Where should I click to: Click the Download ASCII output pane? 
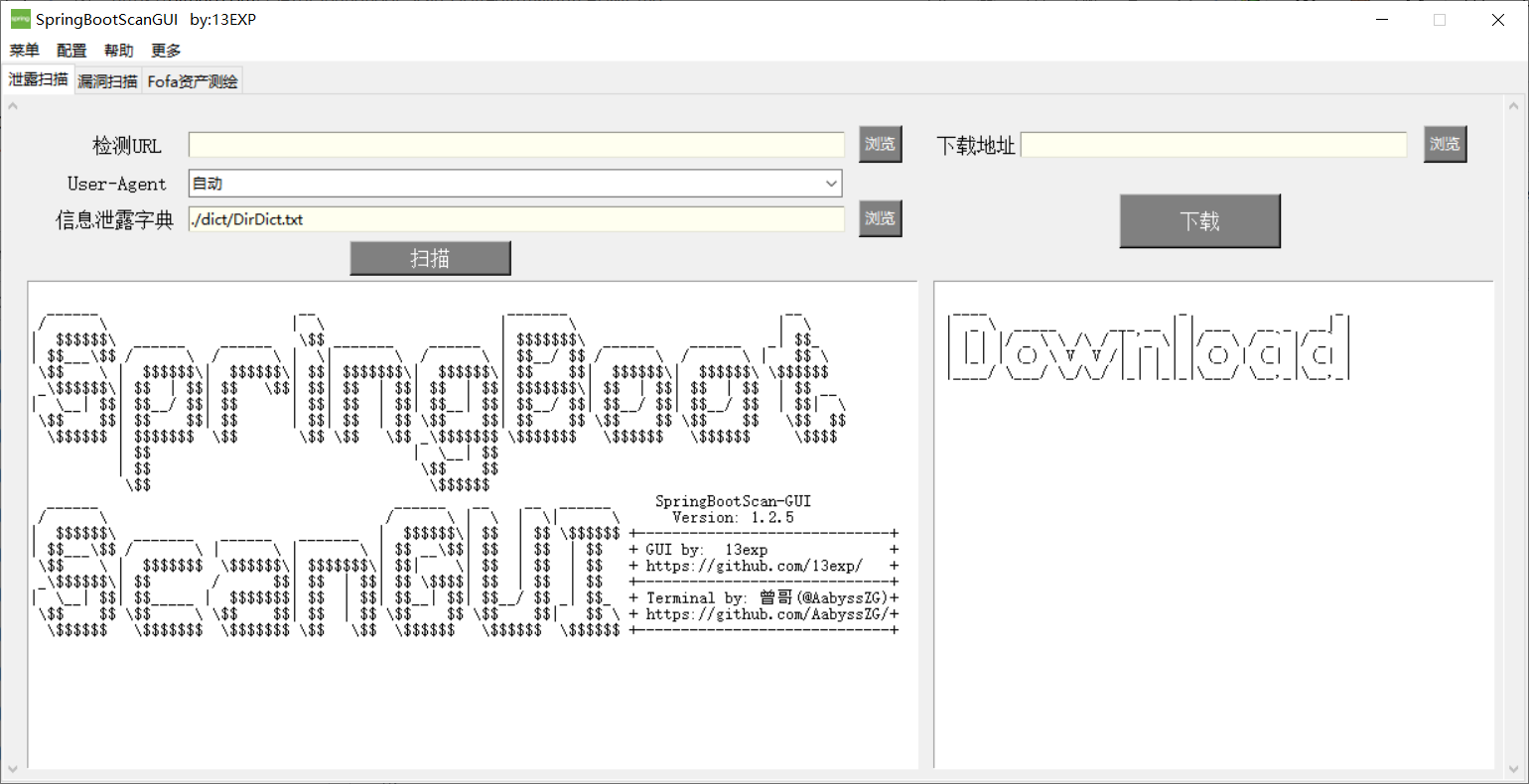(x=1213, y=525)
